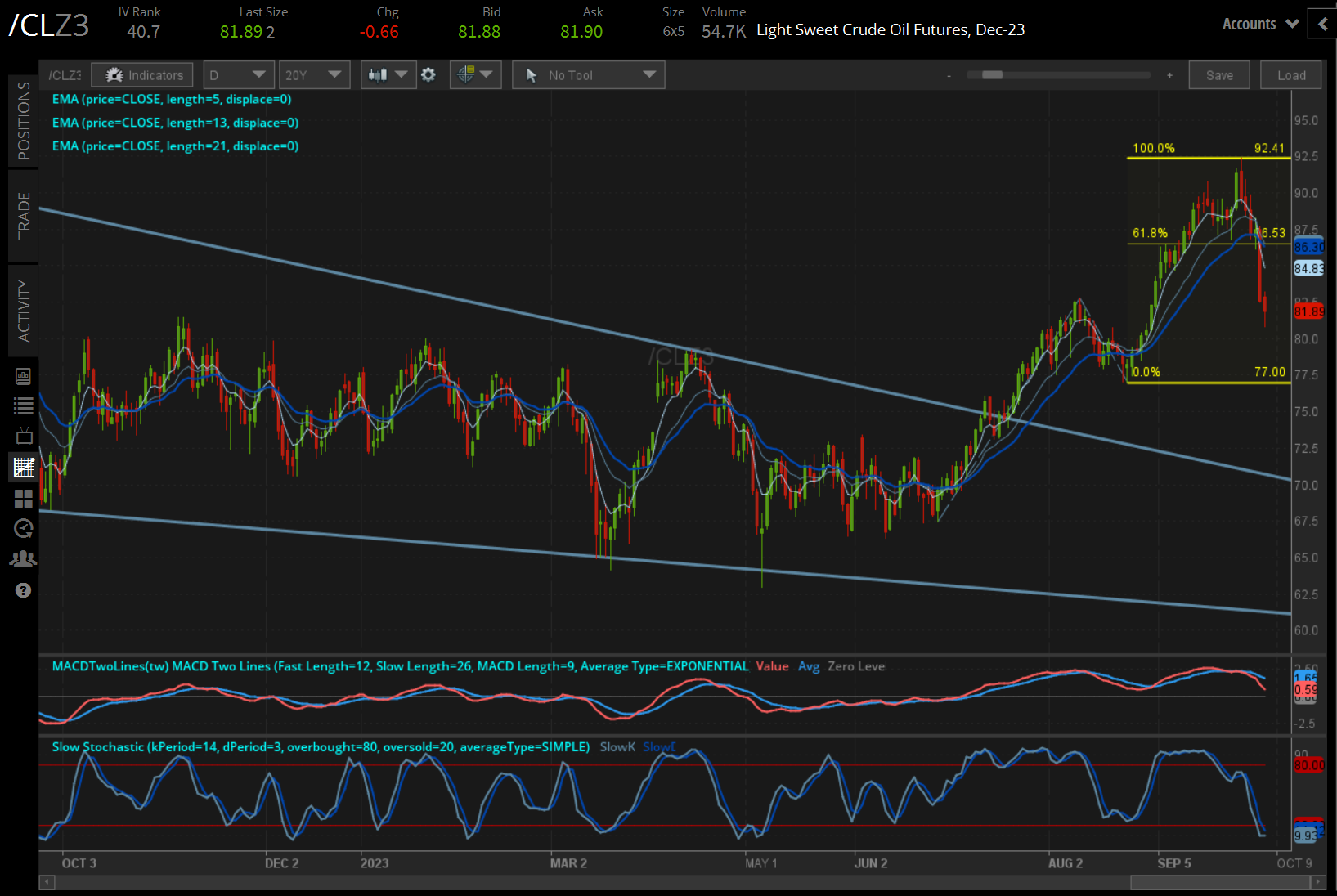Click the help question mark icon

[x=24, y=590]
